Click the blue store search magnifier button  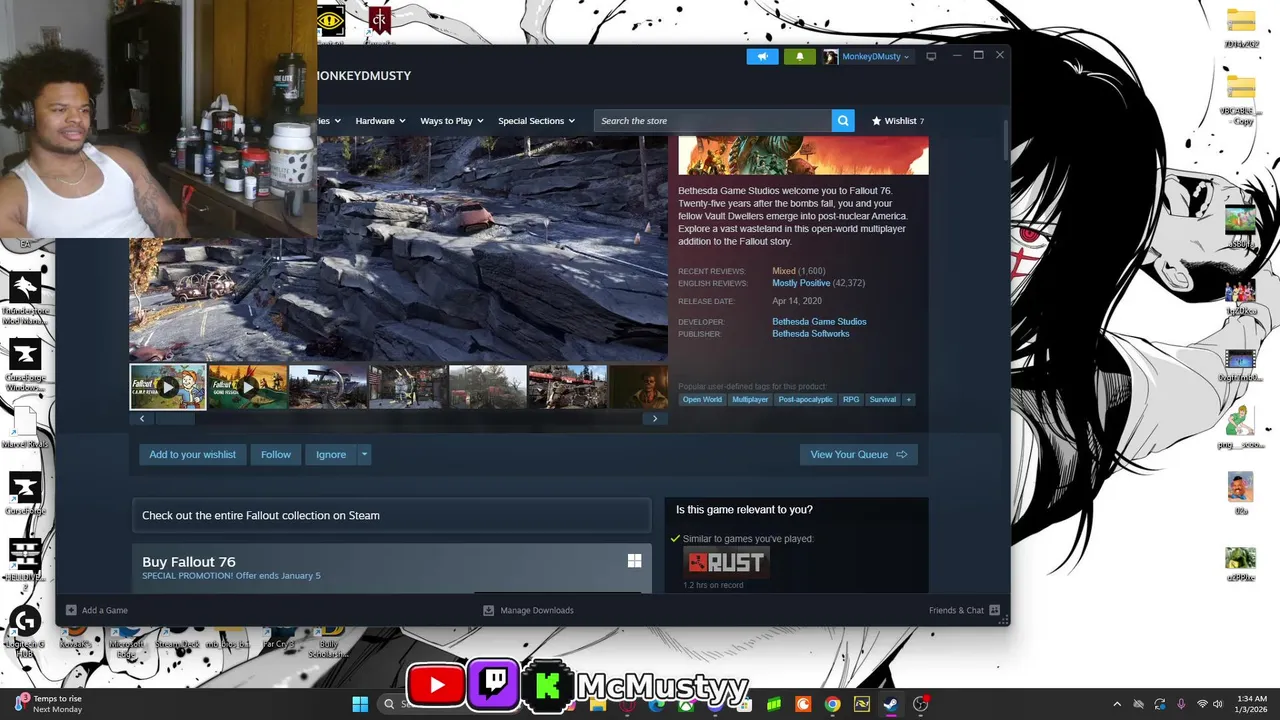click(844, 121)
